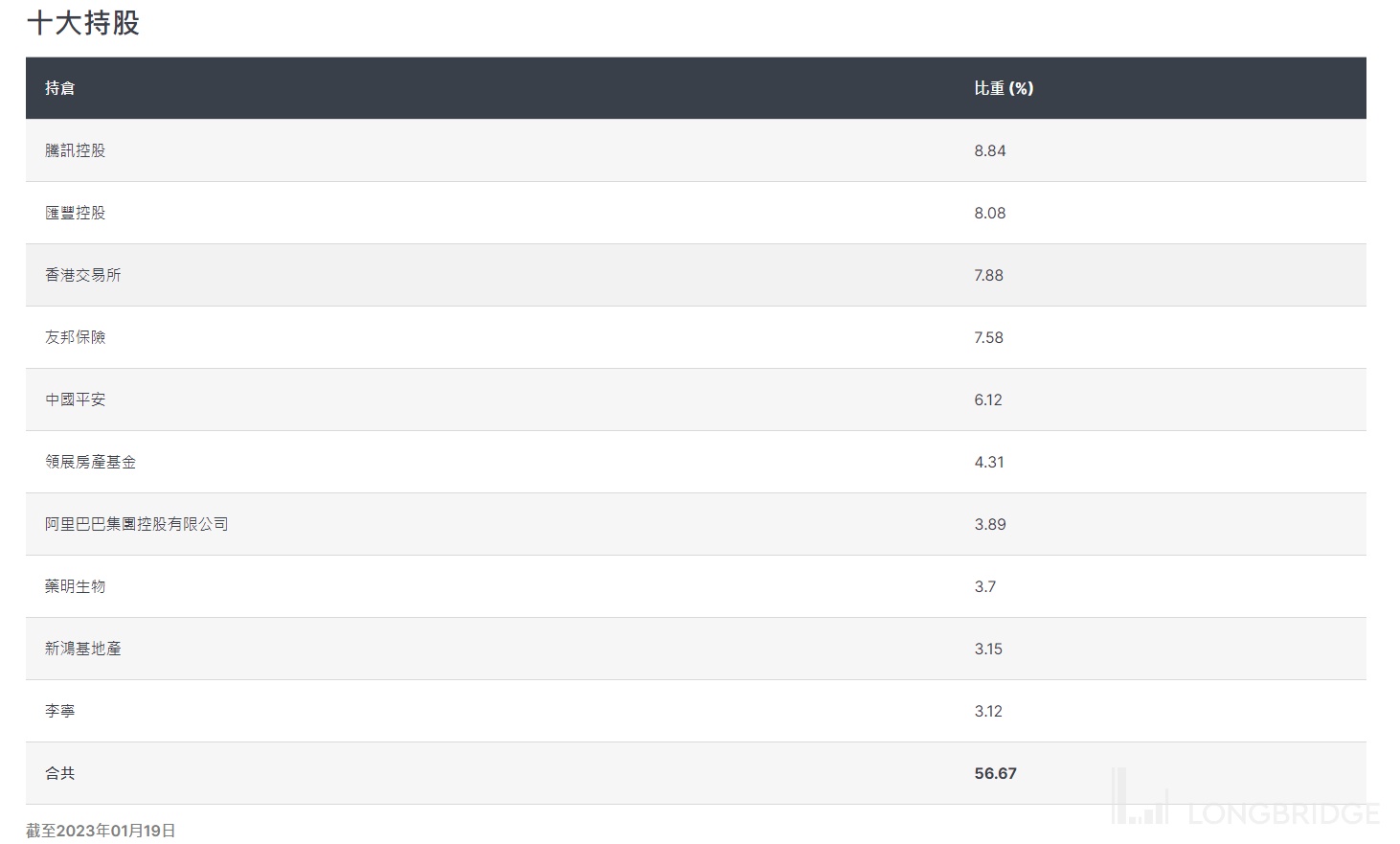The height and width of the screenshot is (844, 1400).
Task: Select the 友邦保險 row
Action: point(76,337)
